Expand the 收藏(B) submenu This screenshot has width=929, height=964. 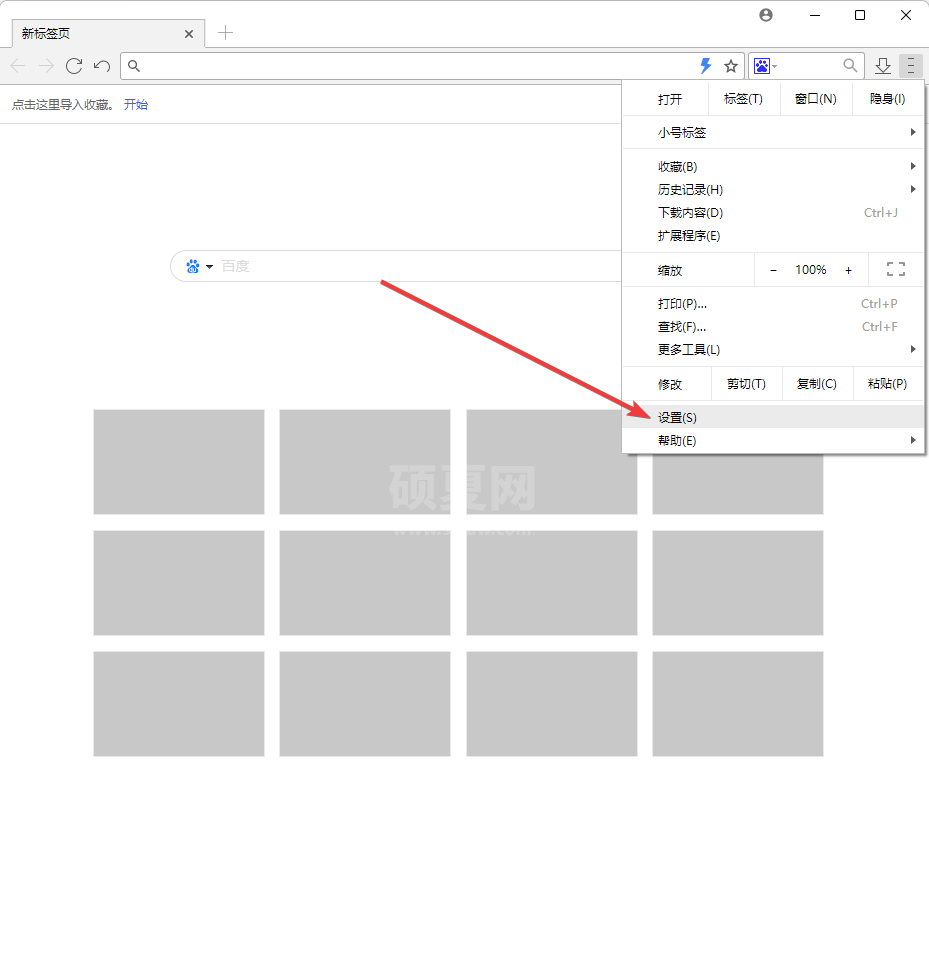[773, 167]
